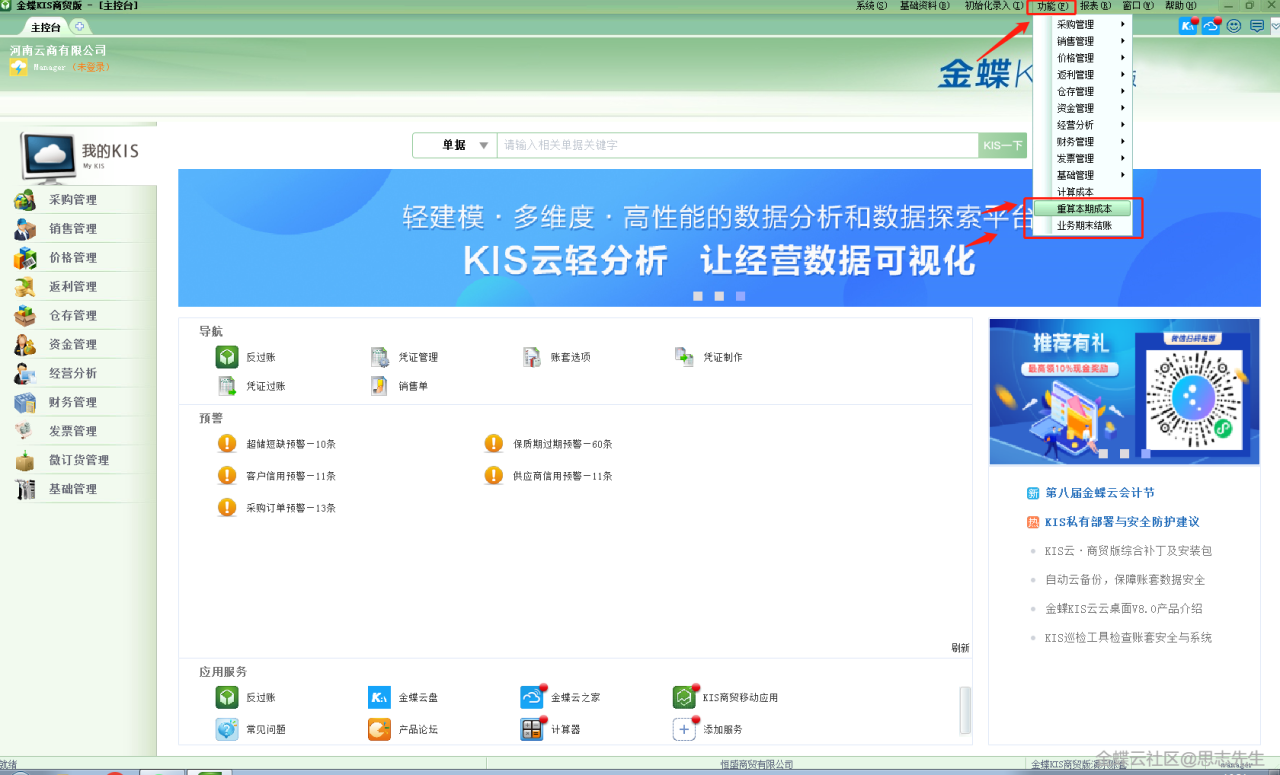This screenshot has height=775, width=1280.
Task: Open the 产品论坛 icon
Action: point(380,730)
